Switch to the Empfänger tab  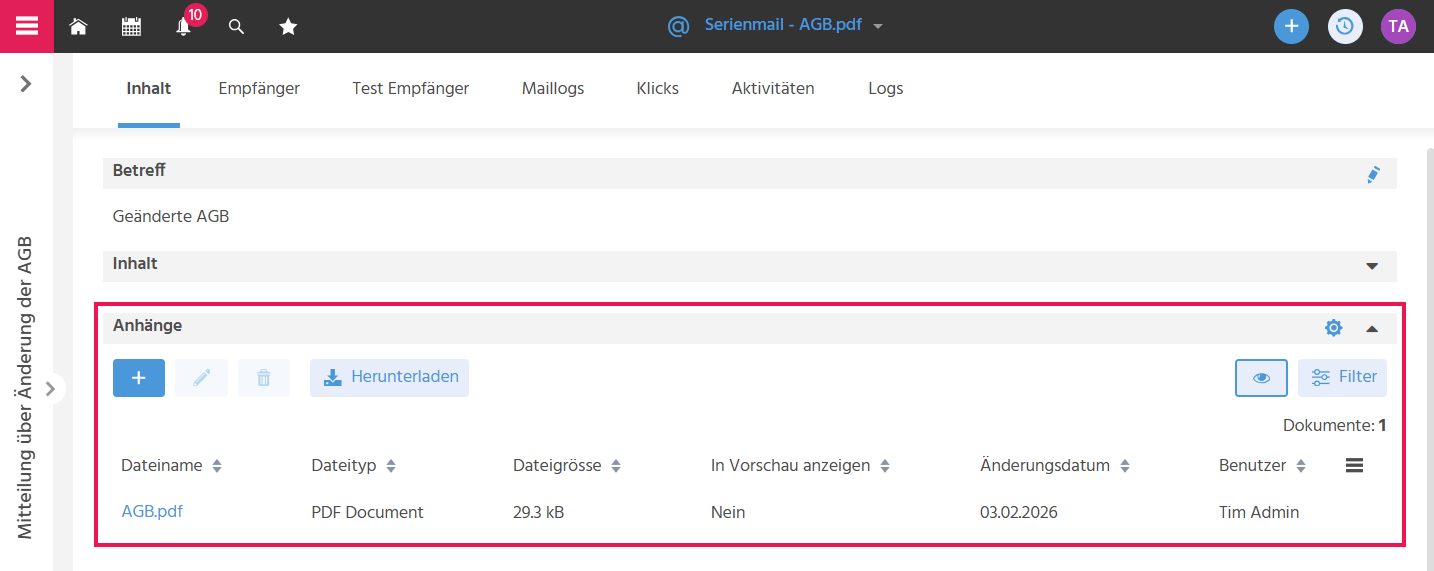(x=259, y=88)
